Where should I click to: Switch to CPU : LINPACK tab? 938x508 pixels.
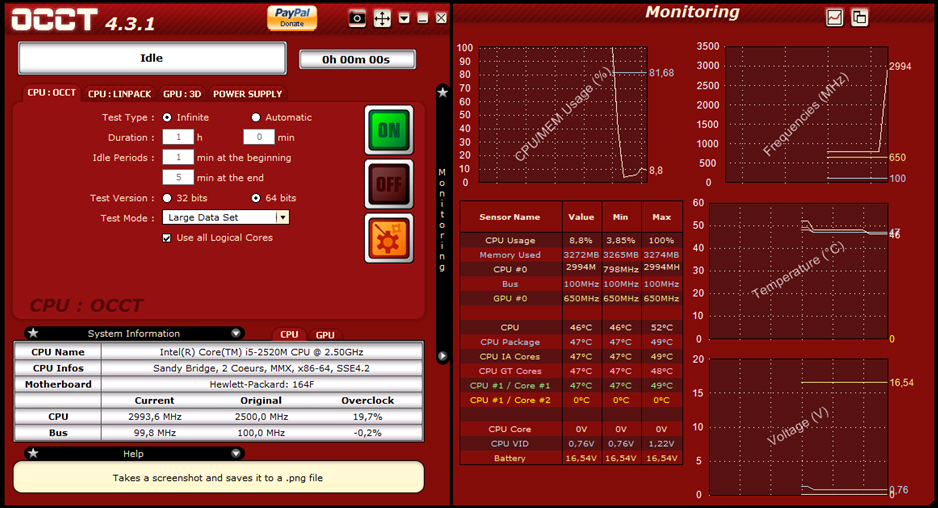point(120,94)
